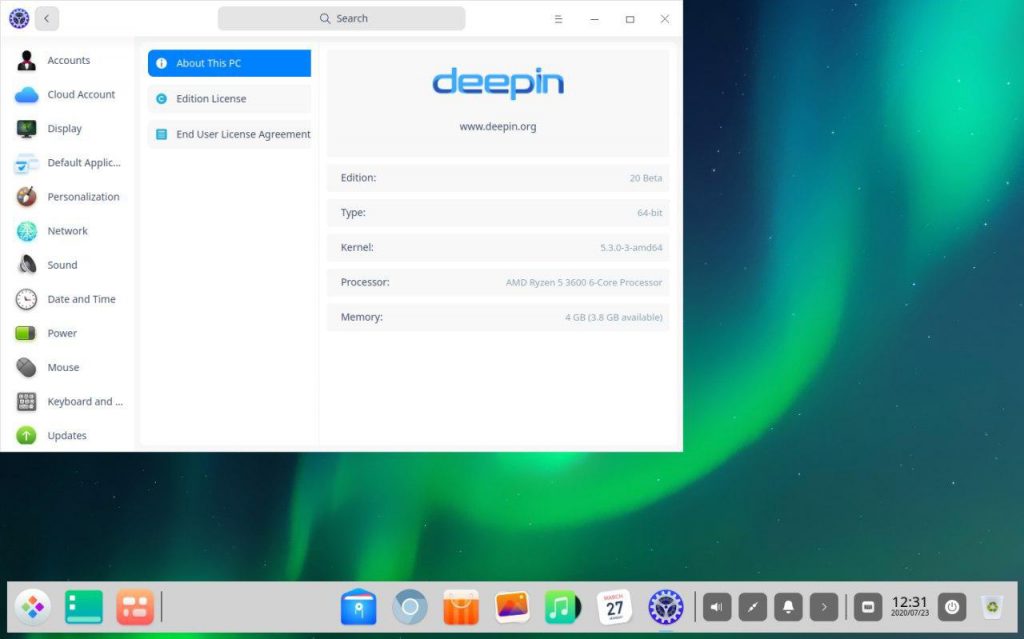Click the Processor value AMD Ryzen 5 3600
The width and height of the screenshot is (1024, 639).
584,282
